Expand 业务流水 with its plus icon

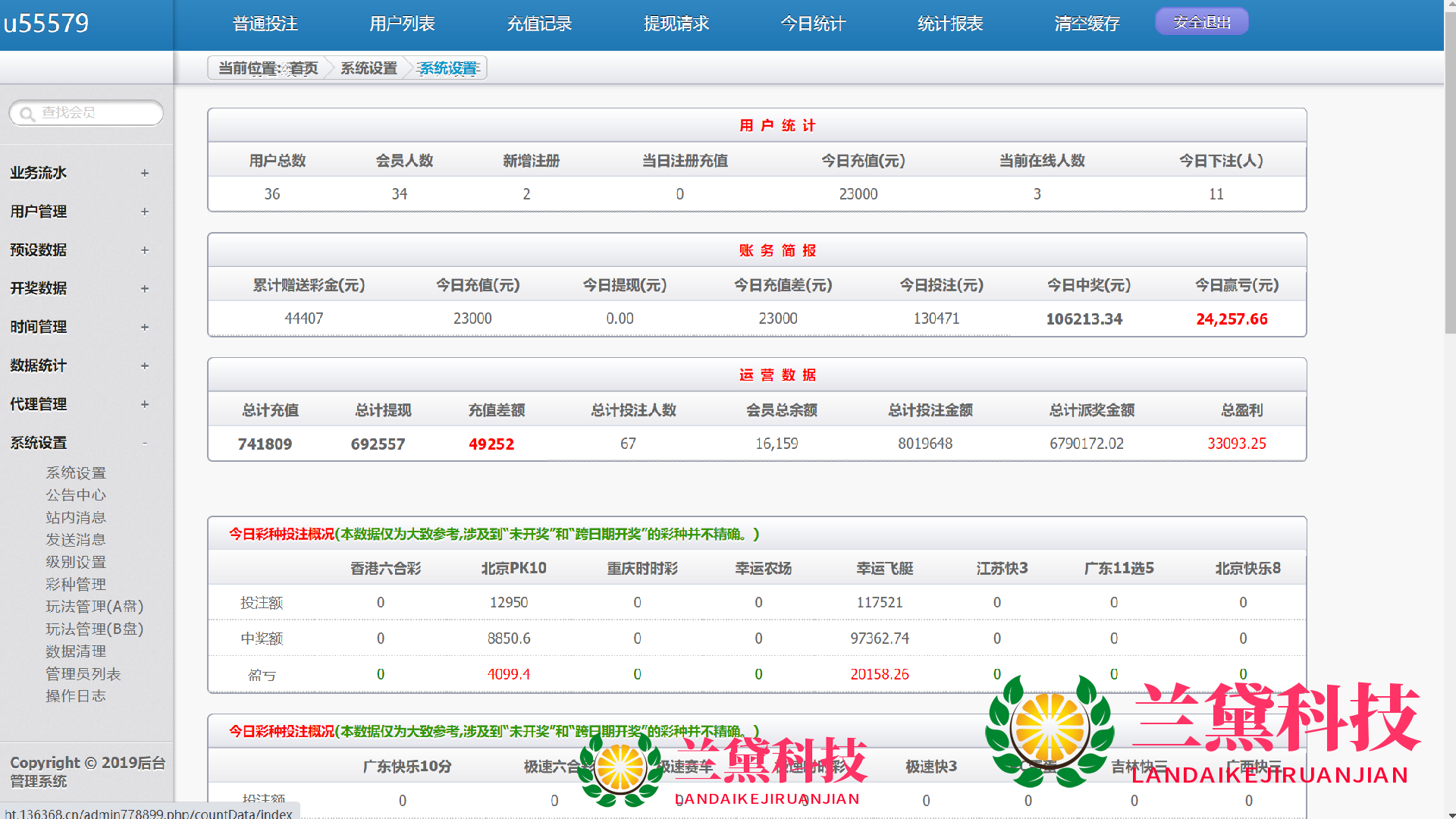(144, 173)
